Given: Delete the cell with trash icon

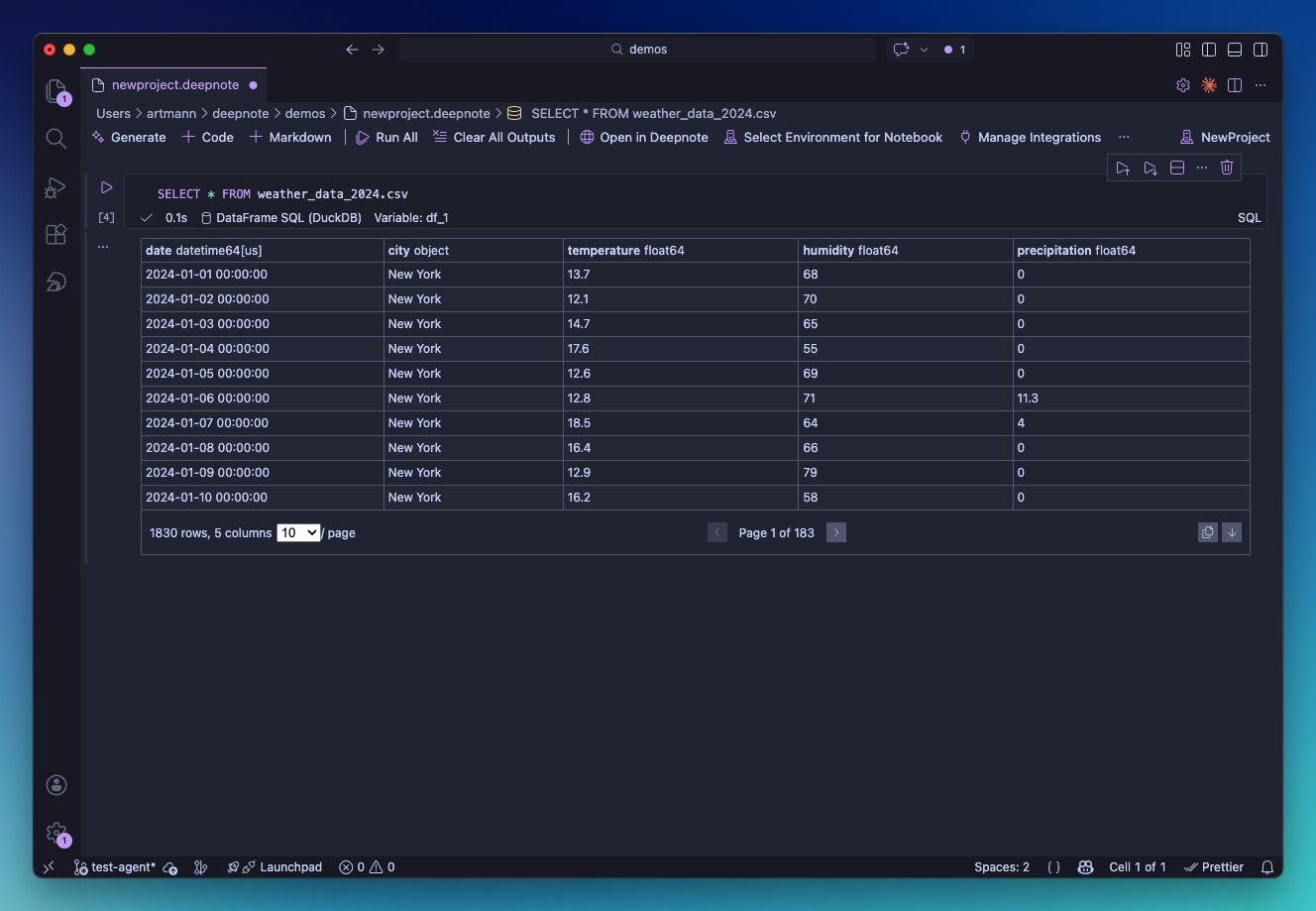Looking at the screenshot, I should (1227, 168).
